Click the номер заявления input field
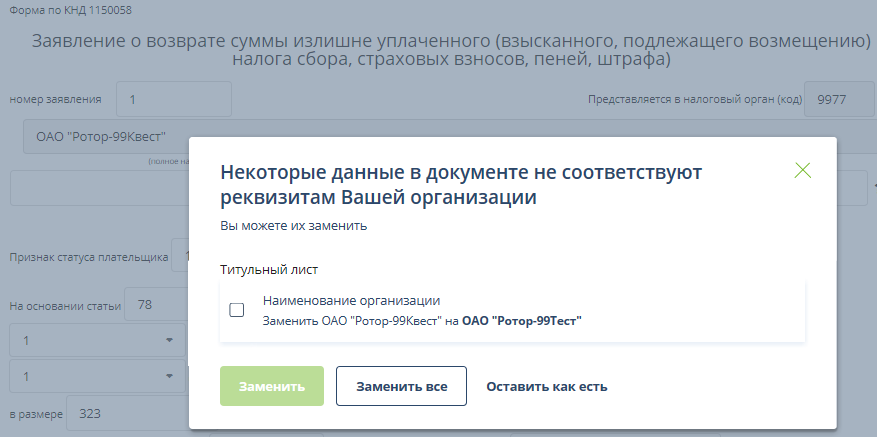The height and width of the screenshot is (437, 877). (x=173, y=99)
